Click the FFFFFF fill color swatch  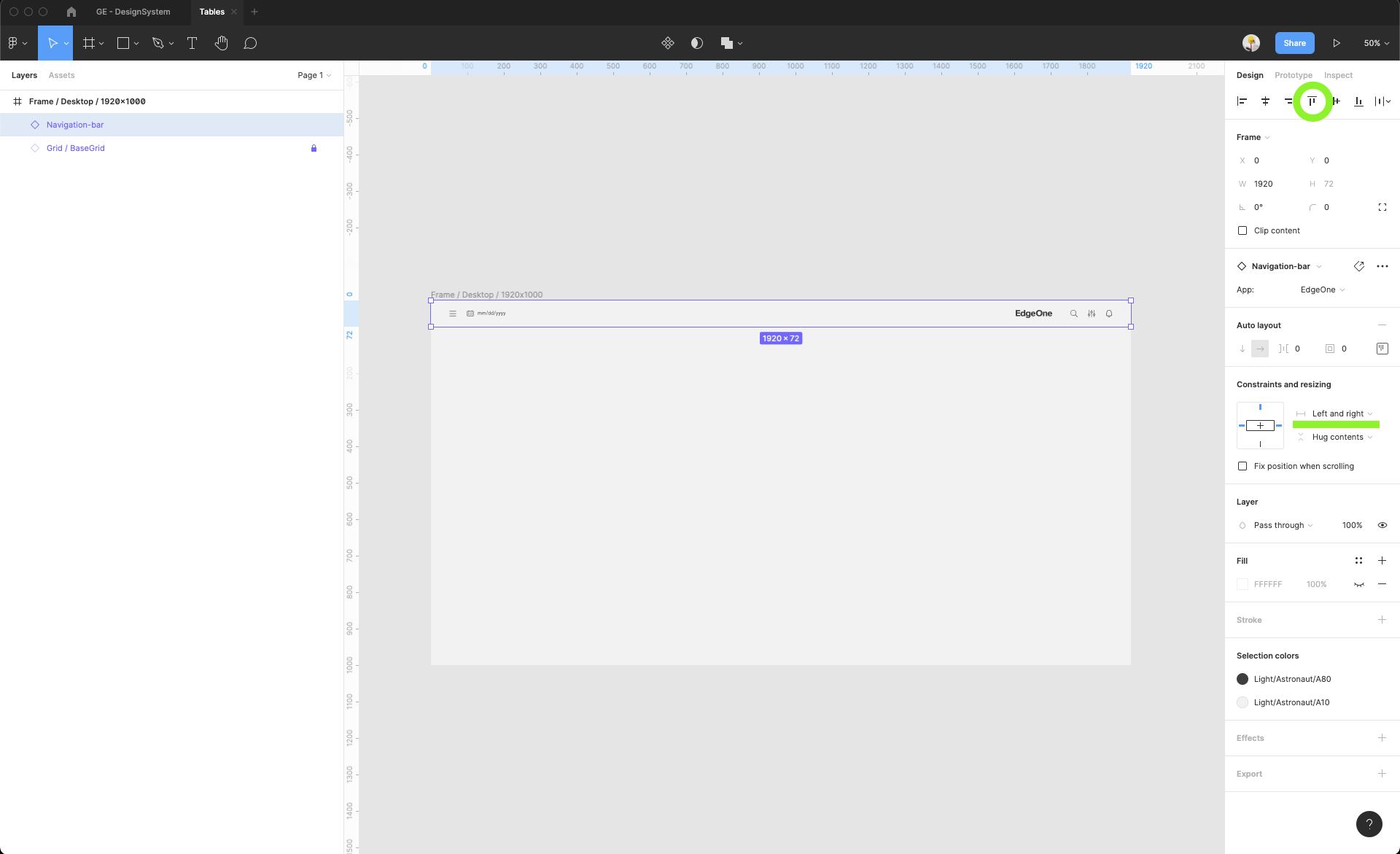[1242, 584]
